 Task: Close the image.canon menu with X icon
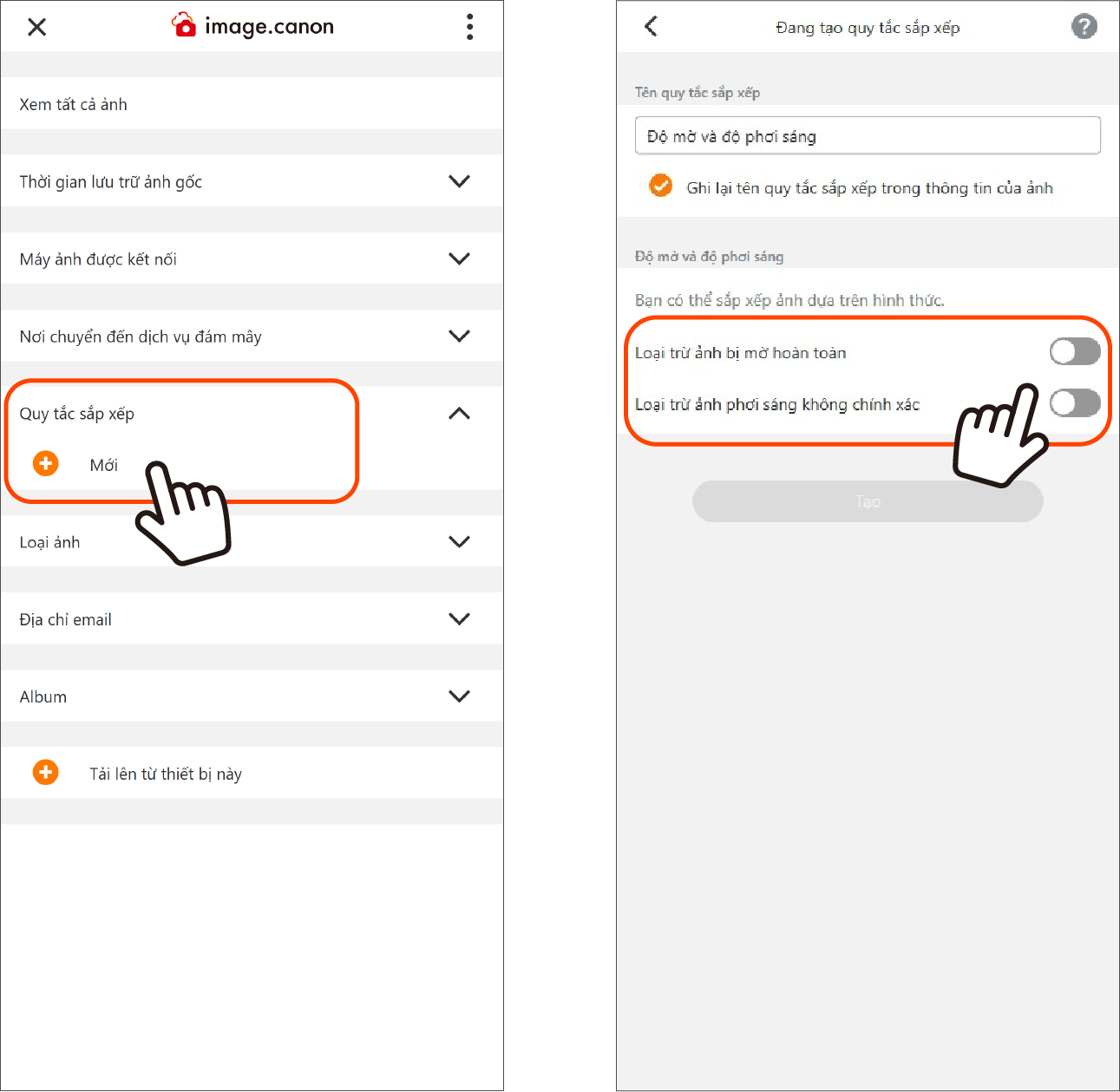click(36, 27)
